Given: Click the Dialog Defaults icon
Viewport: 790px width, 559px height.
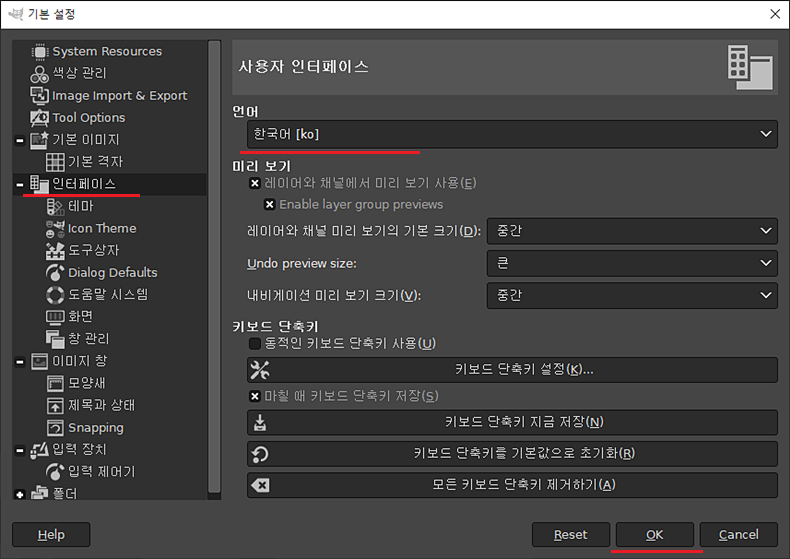Looking at the screenshot, I should 55,273.
